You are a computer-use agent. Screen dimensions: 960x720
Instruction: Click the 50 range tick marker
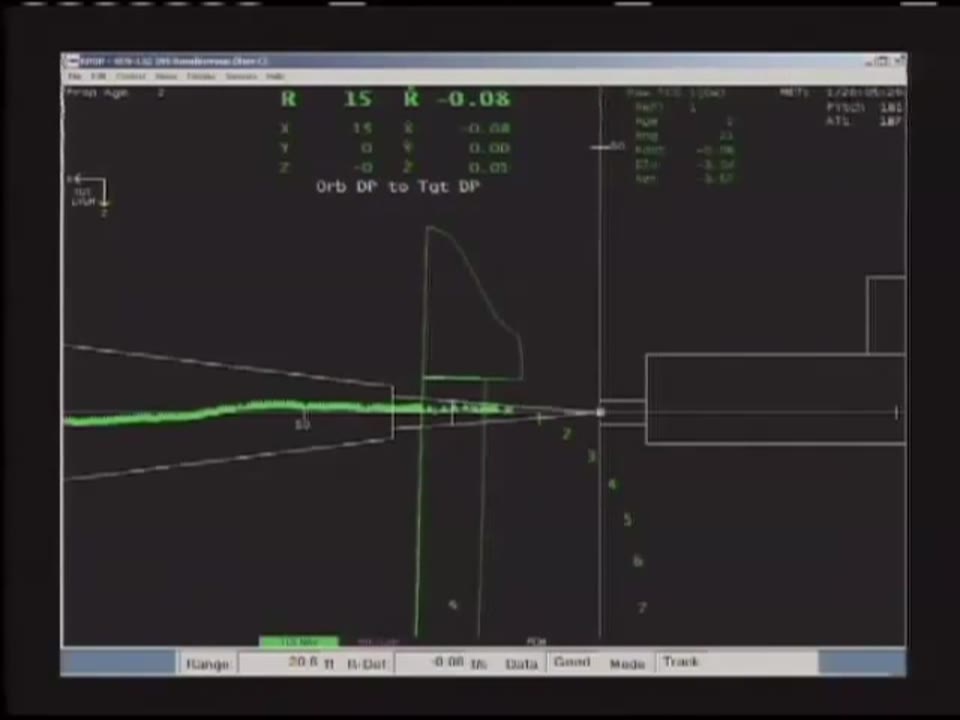click(x=302, y=424)
